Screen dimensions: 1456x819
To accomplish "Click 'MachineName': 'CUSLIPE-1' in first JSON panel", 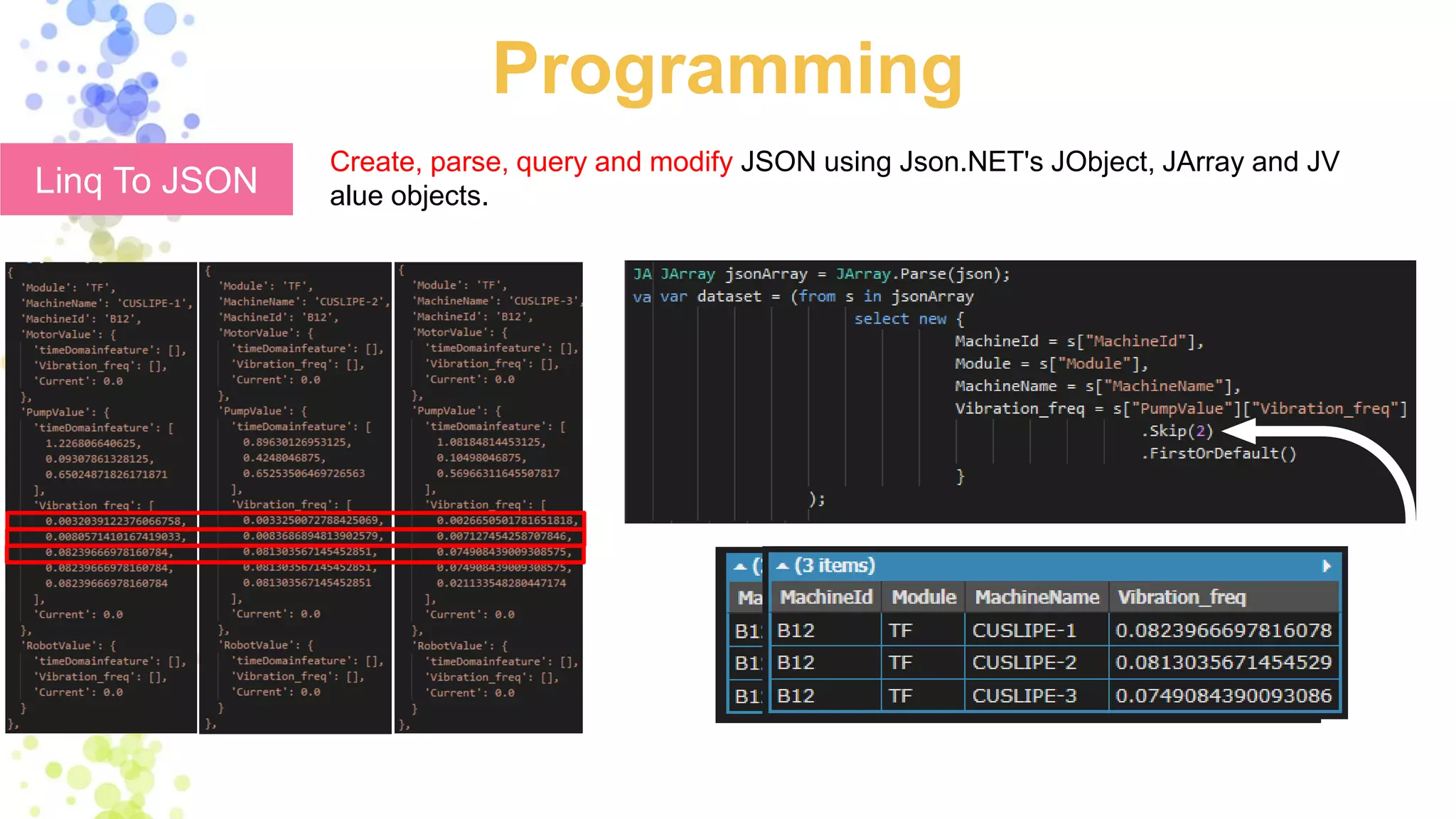I will [x=107, y=304].
